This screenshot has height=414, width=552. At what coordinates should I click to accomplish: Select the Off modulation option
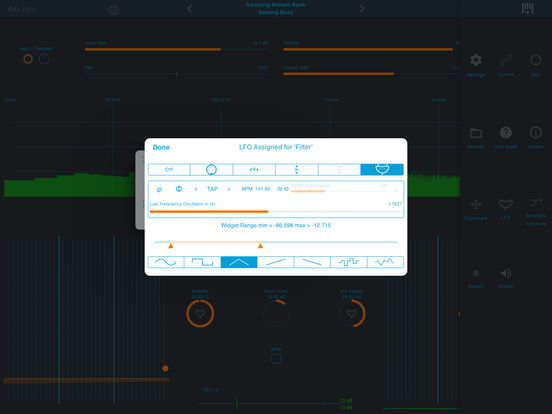(x=169, y=169)
